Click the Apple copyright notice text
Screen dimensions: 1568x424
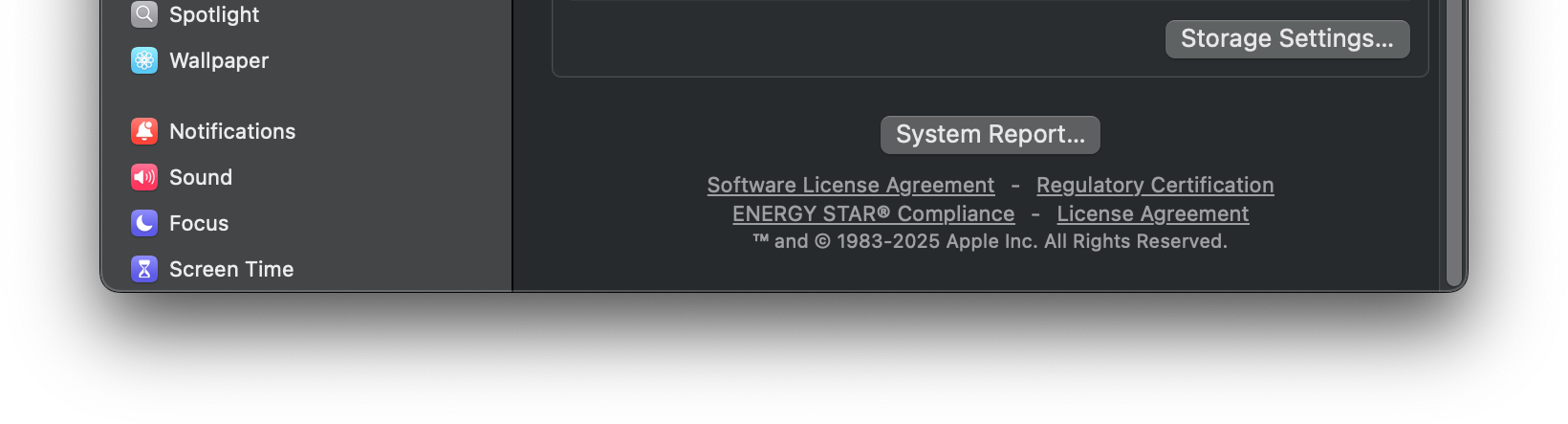click(x=990, y=241)
